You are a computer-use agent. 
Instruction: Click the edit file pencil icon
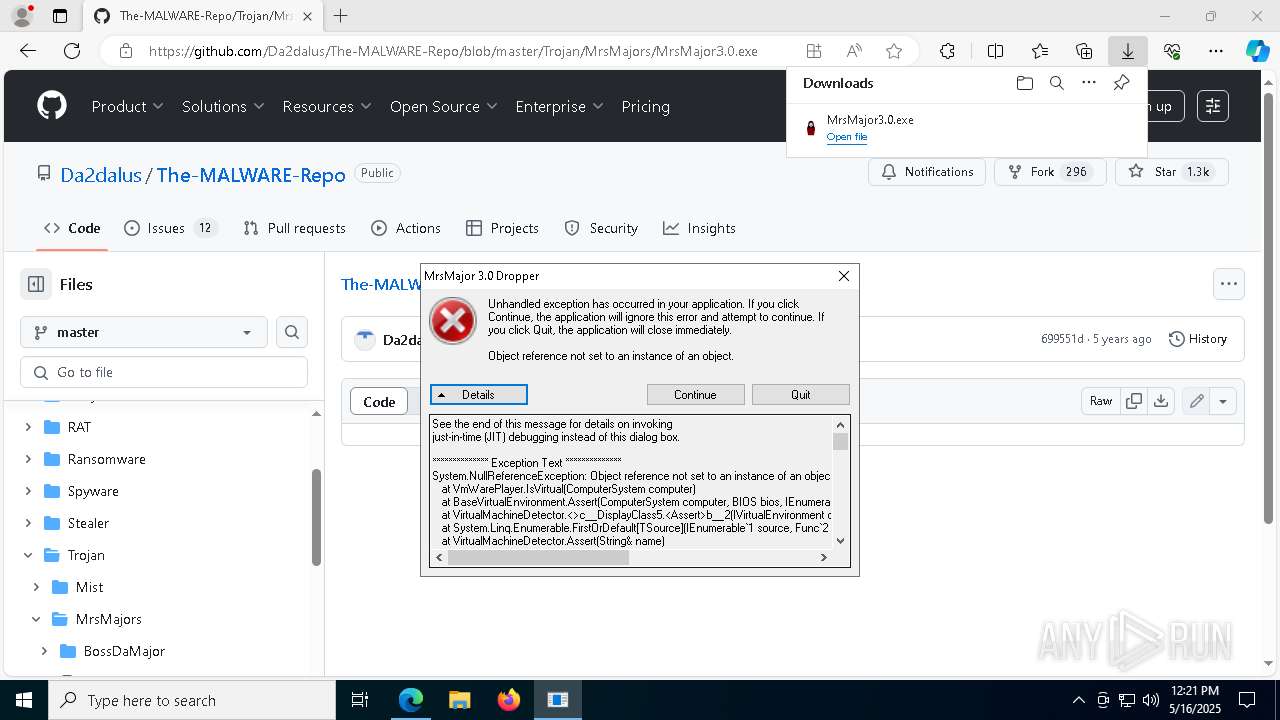click(x=1196, y=401)
